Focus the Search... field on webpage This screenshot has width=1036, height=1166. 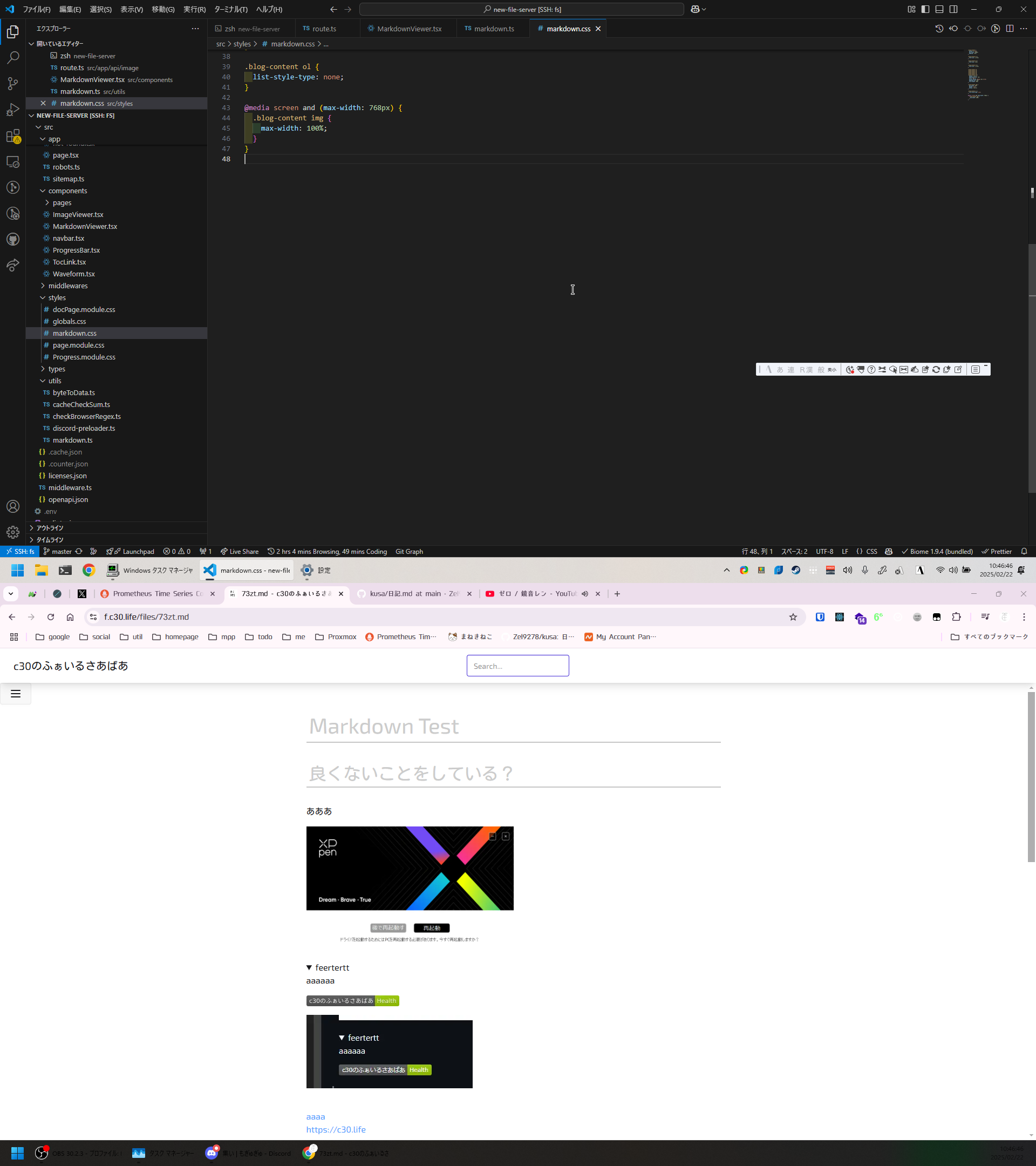(517, 666)
